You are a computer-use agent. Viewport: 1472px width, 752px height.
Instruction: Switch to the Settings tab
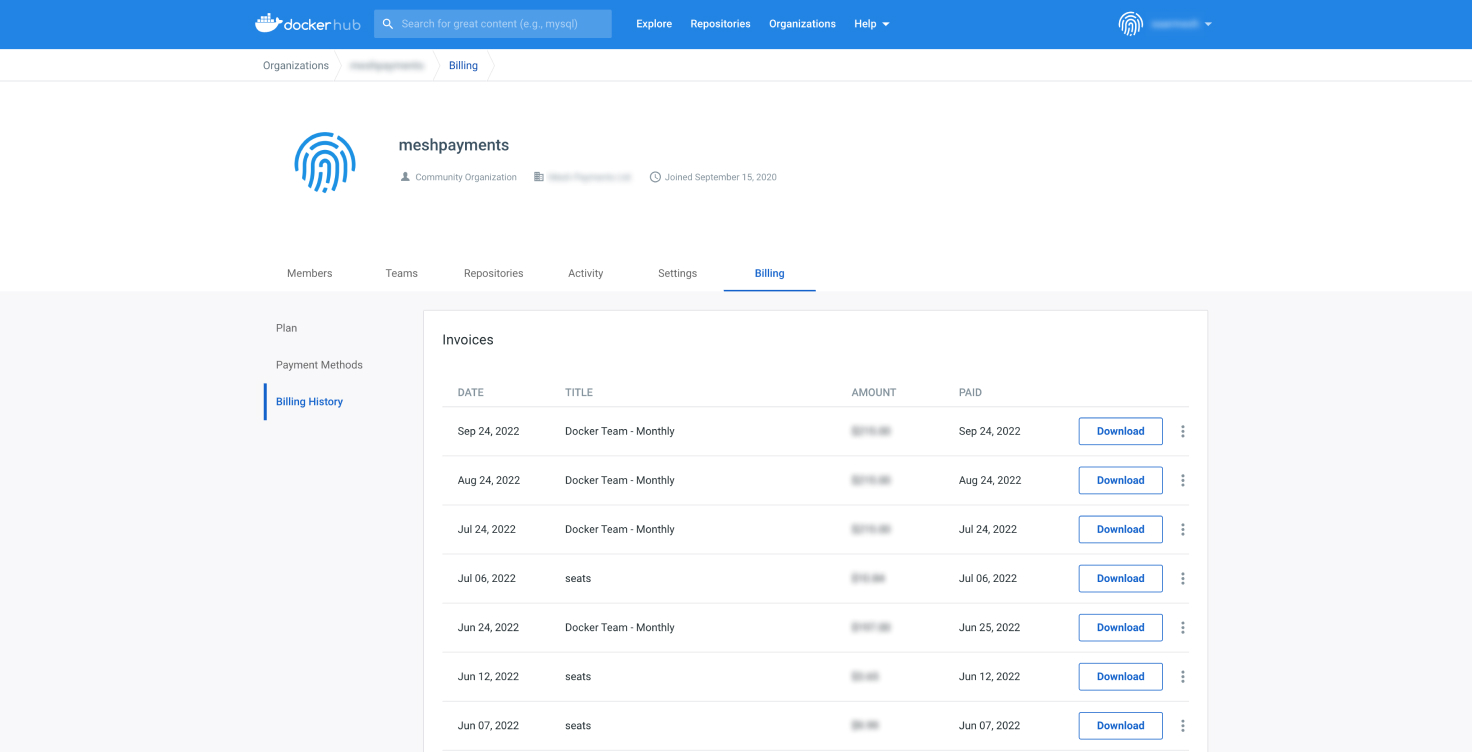pyautogui.click(x=677, y=273)
